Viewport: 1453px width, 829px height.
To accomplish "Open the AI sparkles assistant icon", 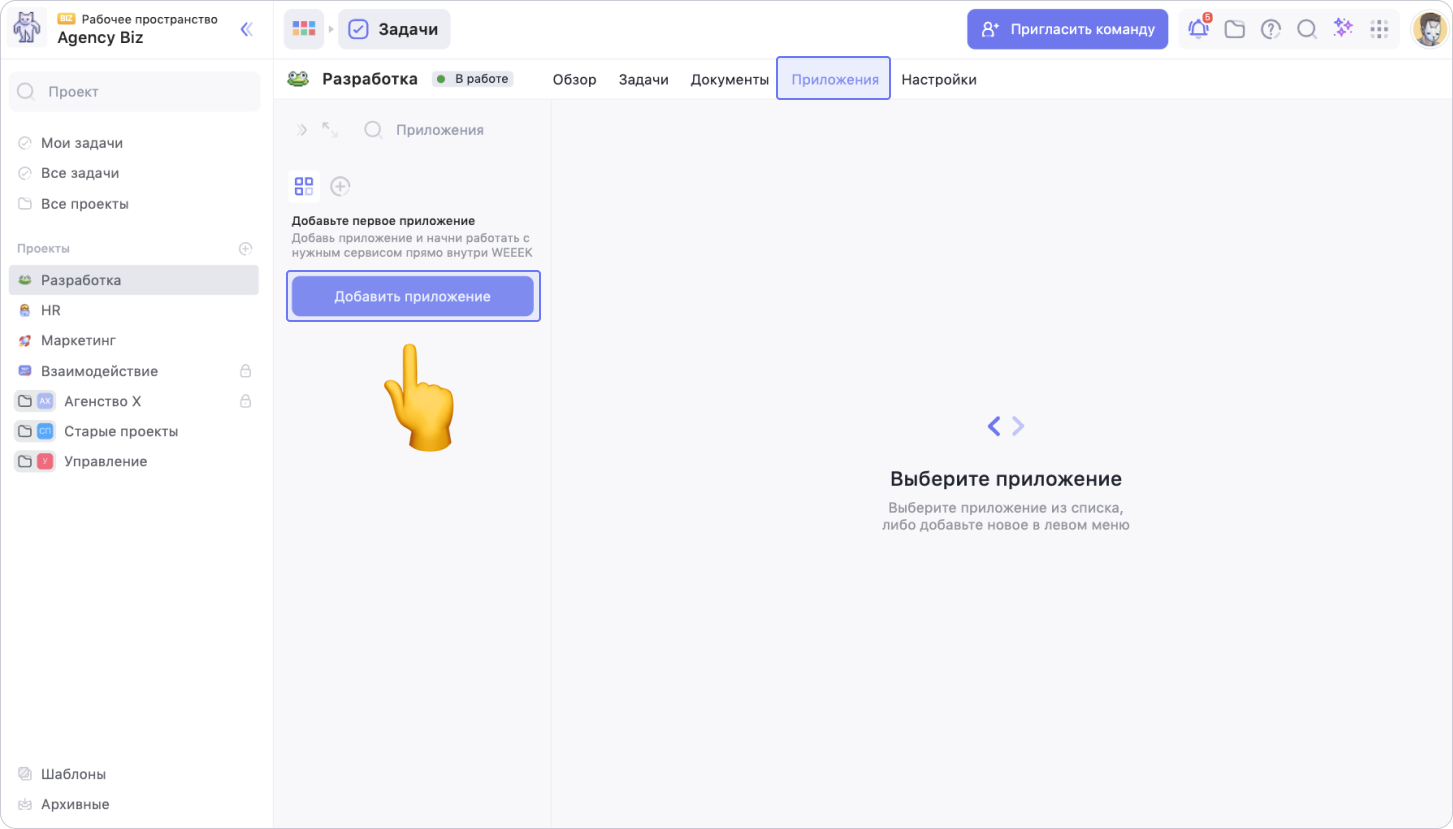I will pos(1343,29).
